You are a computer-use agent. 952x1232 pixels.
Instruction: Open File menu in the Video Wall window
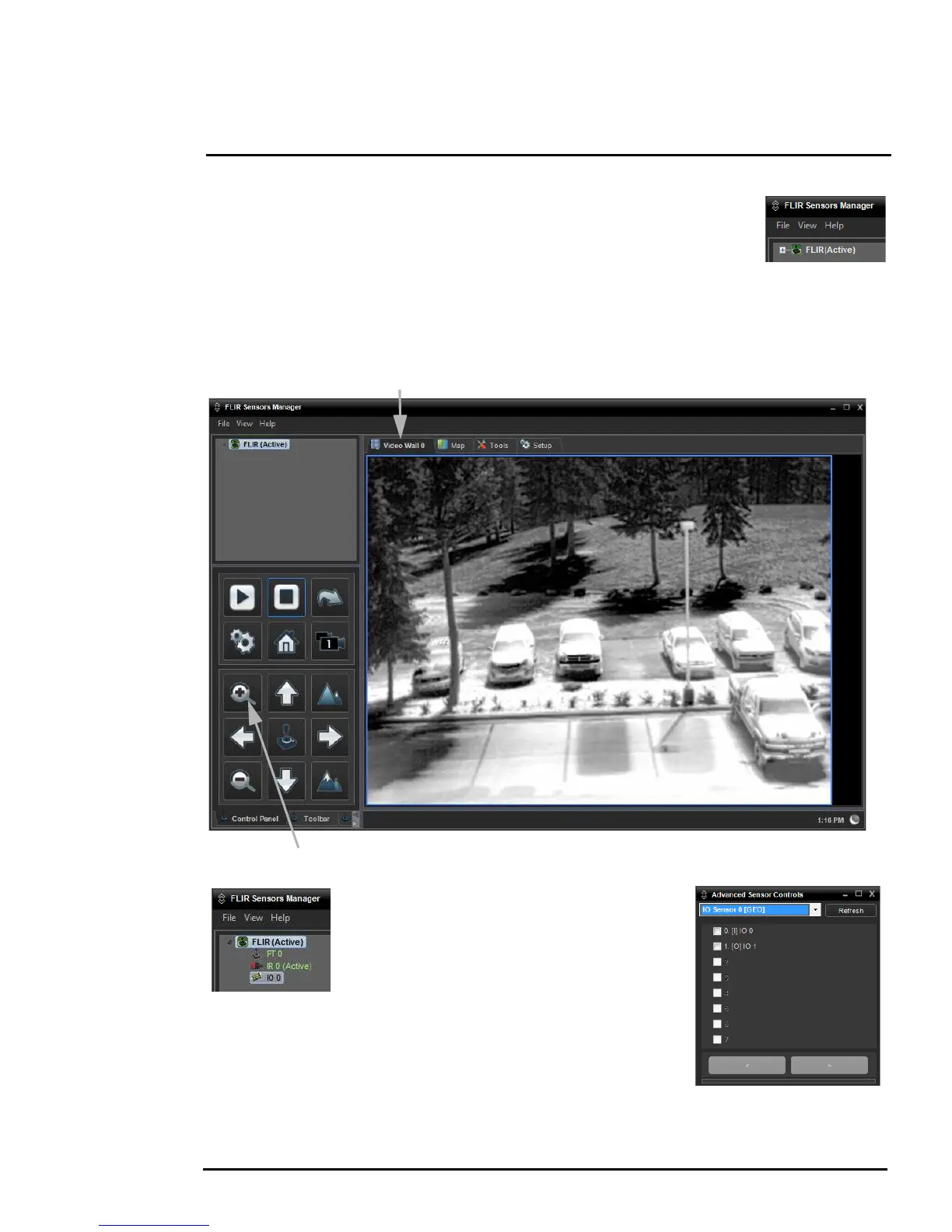click(x=224, y=424)
